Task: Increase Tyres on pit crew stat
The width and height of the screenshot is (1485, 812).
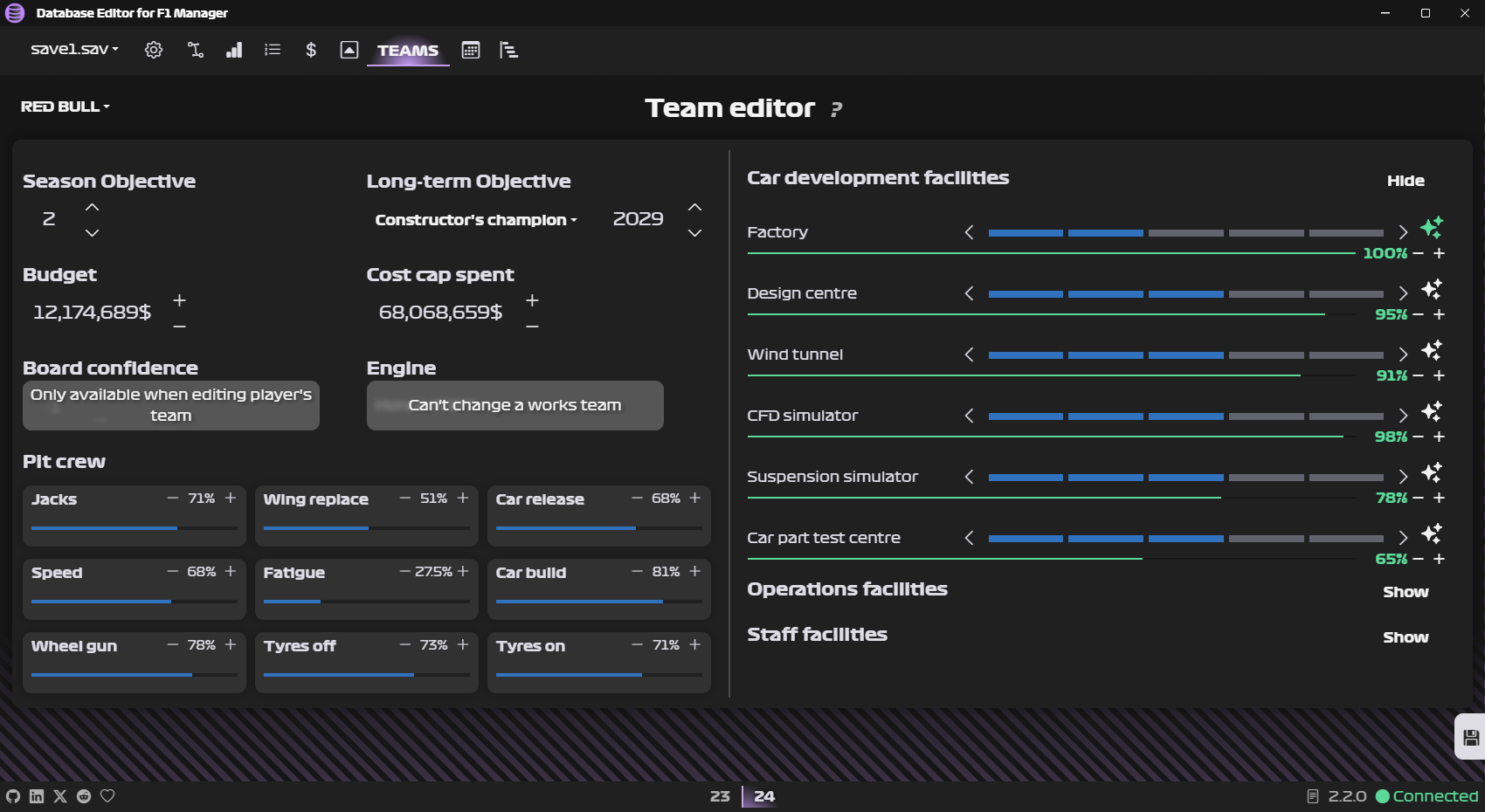Action: [695, 644]
